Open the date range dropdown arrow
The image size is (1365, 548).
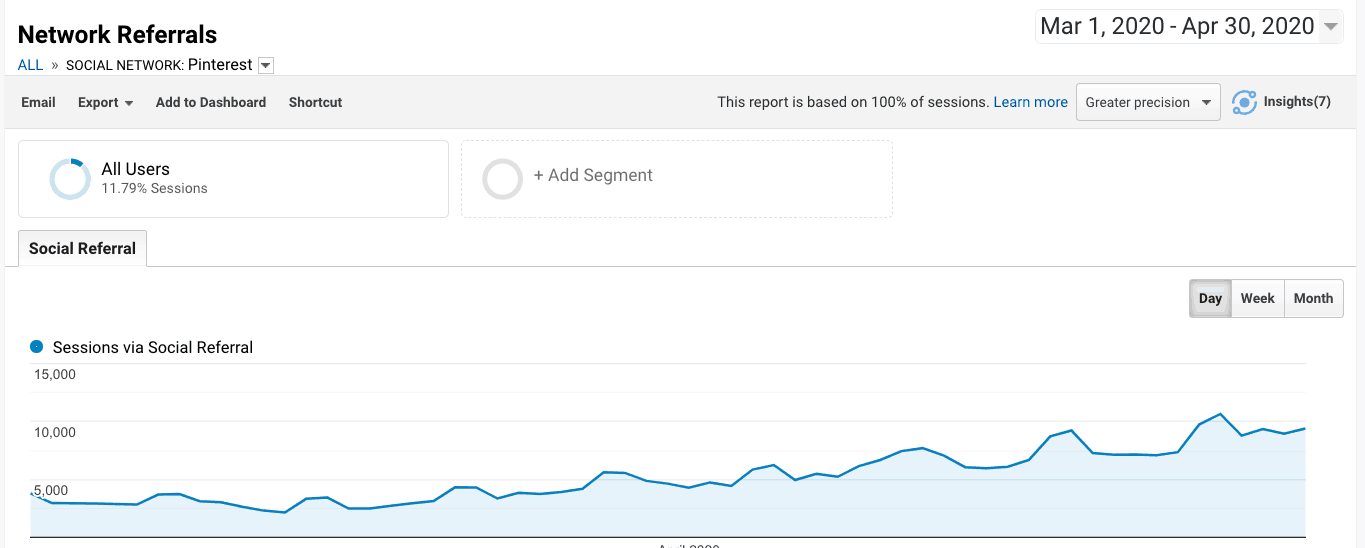pyautogui.click(x=1331, y=27)
